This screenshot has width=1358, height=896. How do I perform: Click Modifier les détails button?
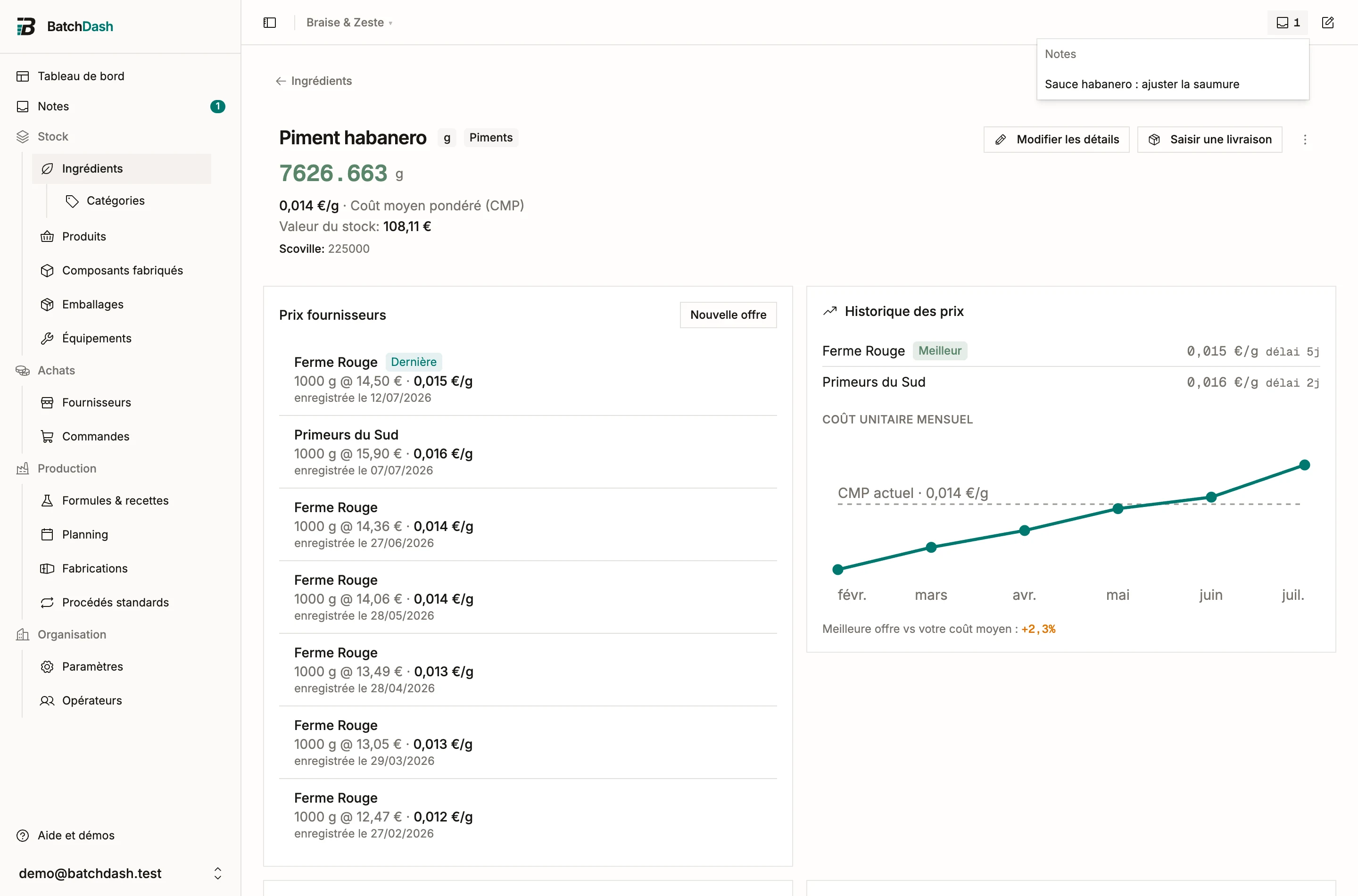coord(1056,140)
